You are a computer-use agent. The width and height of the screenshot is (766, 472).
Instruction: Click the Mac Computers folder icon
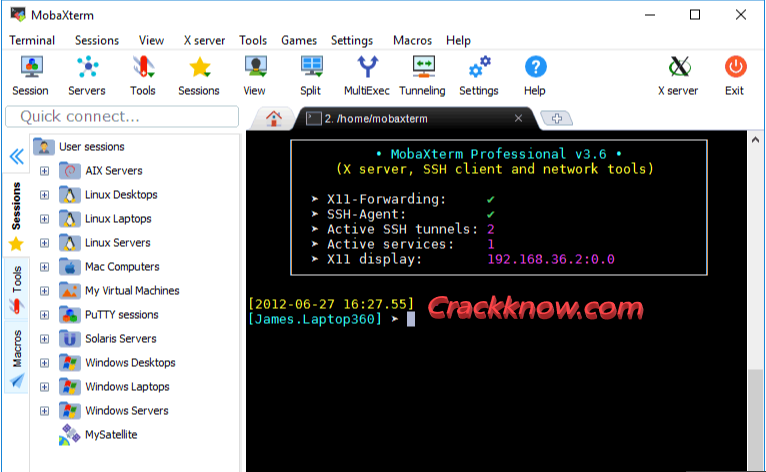69,267
